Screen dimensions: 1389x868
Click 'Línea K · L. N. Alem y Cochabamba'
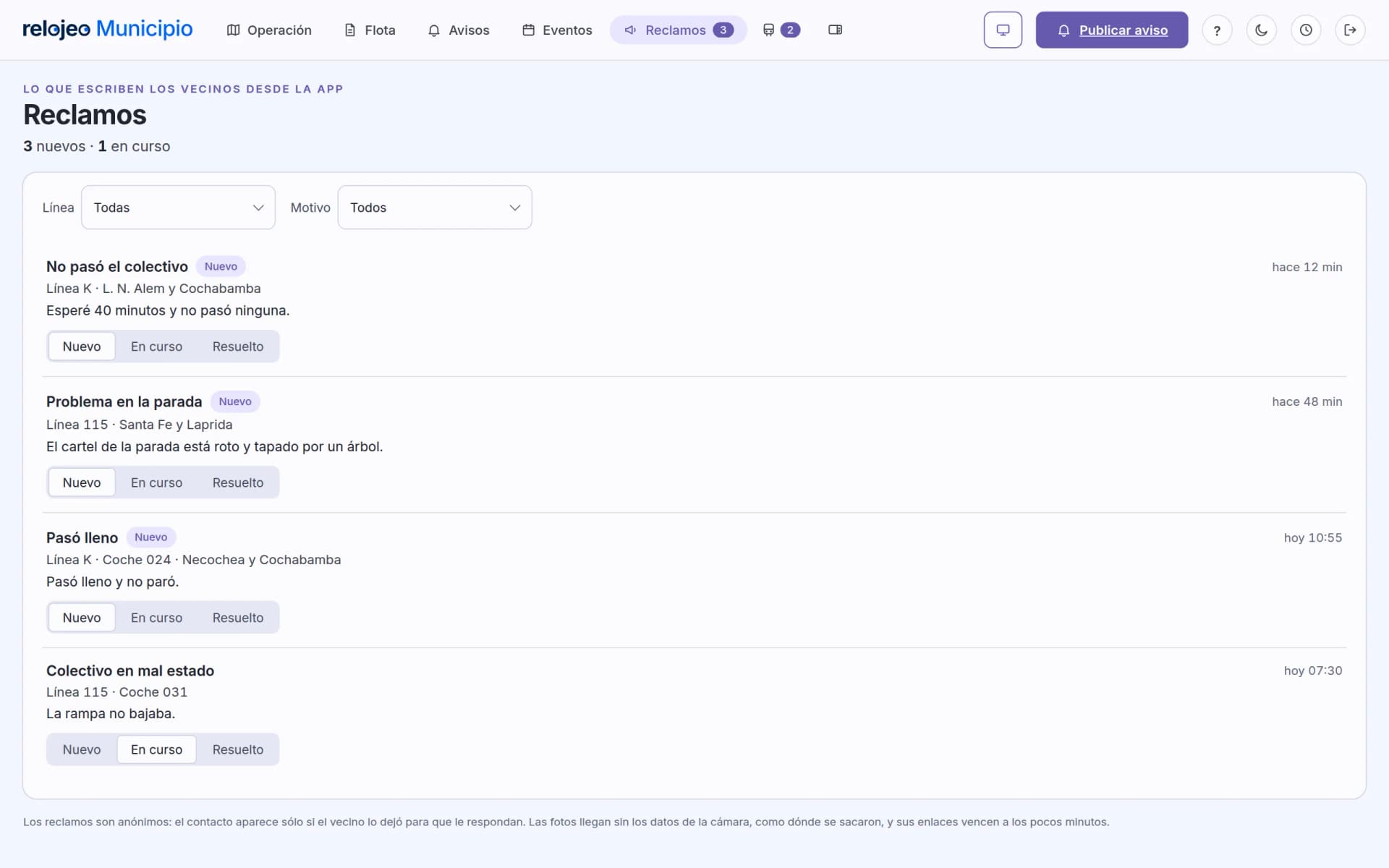pos(153,289)
